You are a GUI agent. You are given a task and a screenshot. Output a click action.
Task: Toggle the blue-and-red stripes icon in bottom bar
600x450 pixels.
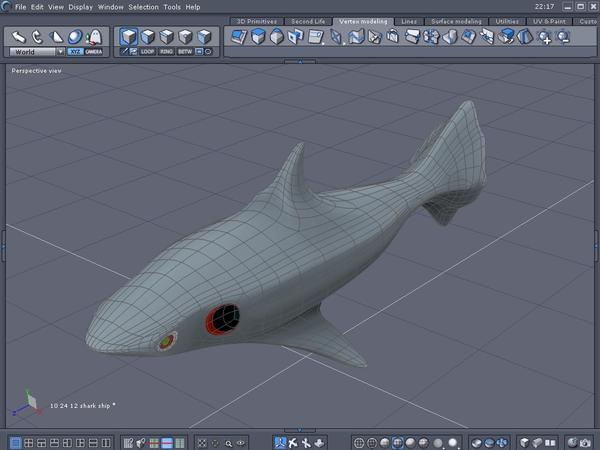[x=167, y=443]
